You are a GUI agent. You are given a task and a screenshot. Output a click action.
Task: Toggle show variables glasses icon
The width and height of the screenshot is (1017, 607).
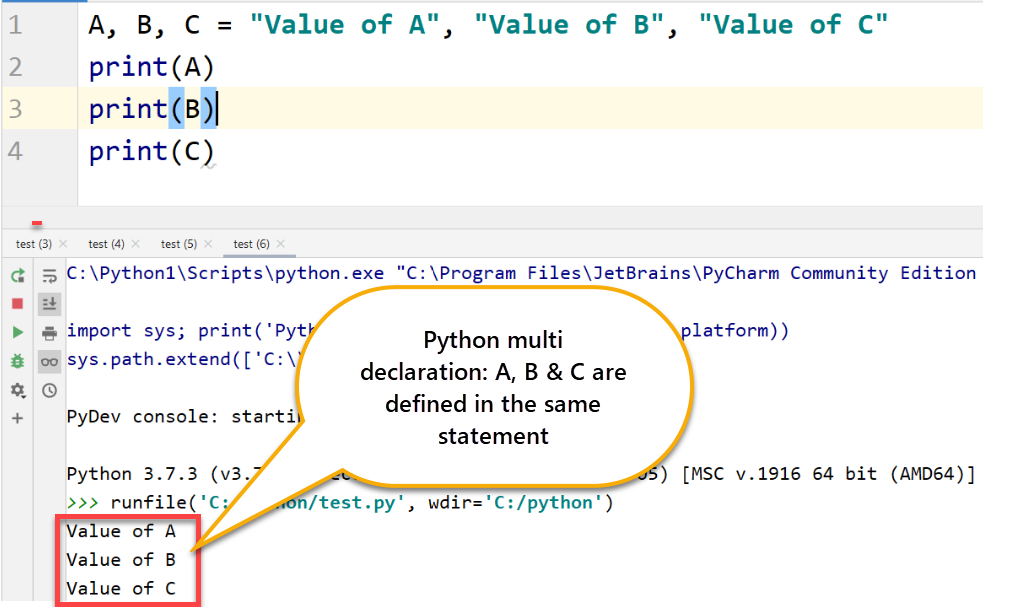tap(48, 362)
